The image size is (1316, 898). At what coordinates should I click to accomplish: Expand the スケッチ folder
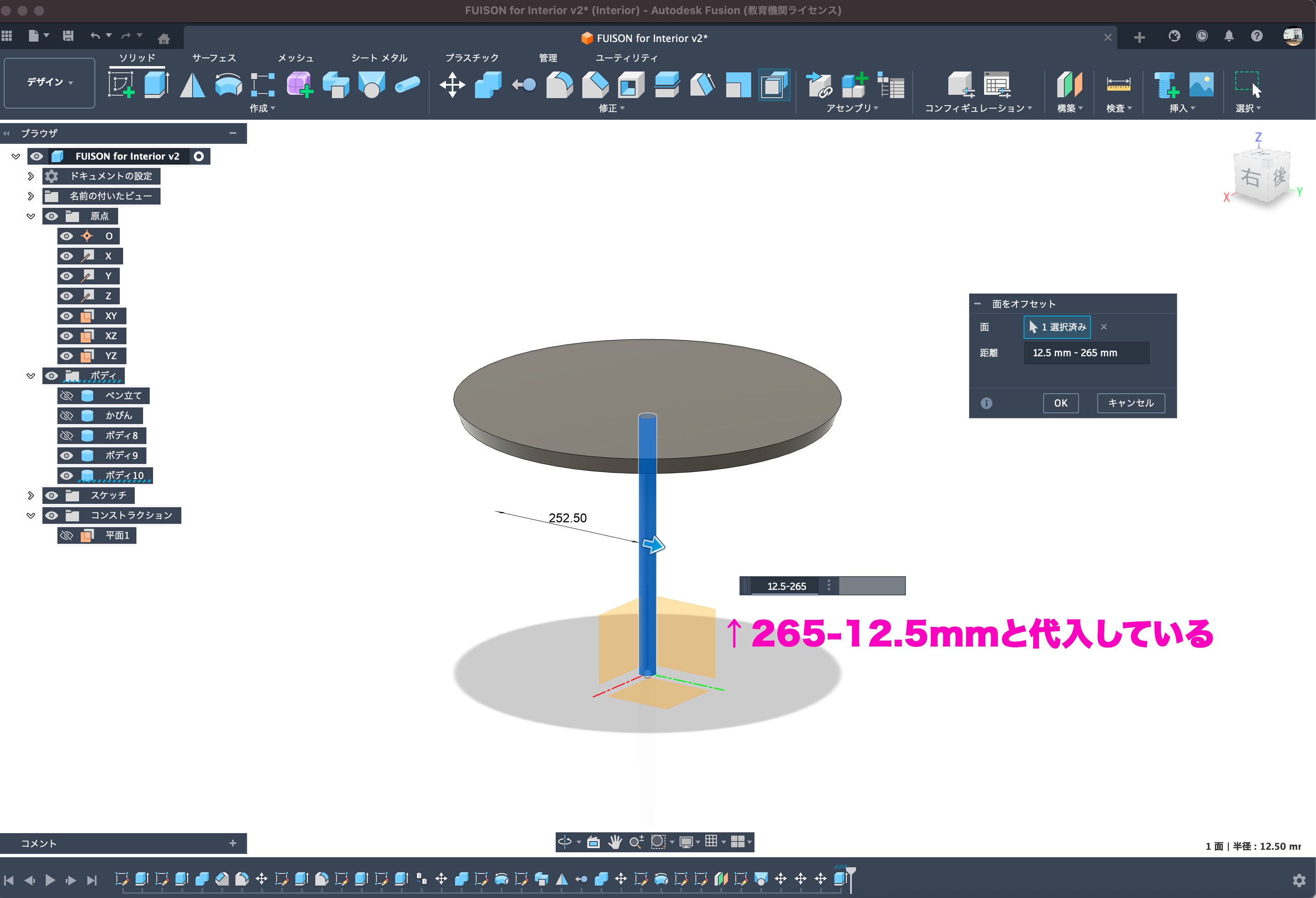[31, 496]
